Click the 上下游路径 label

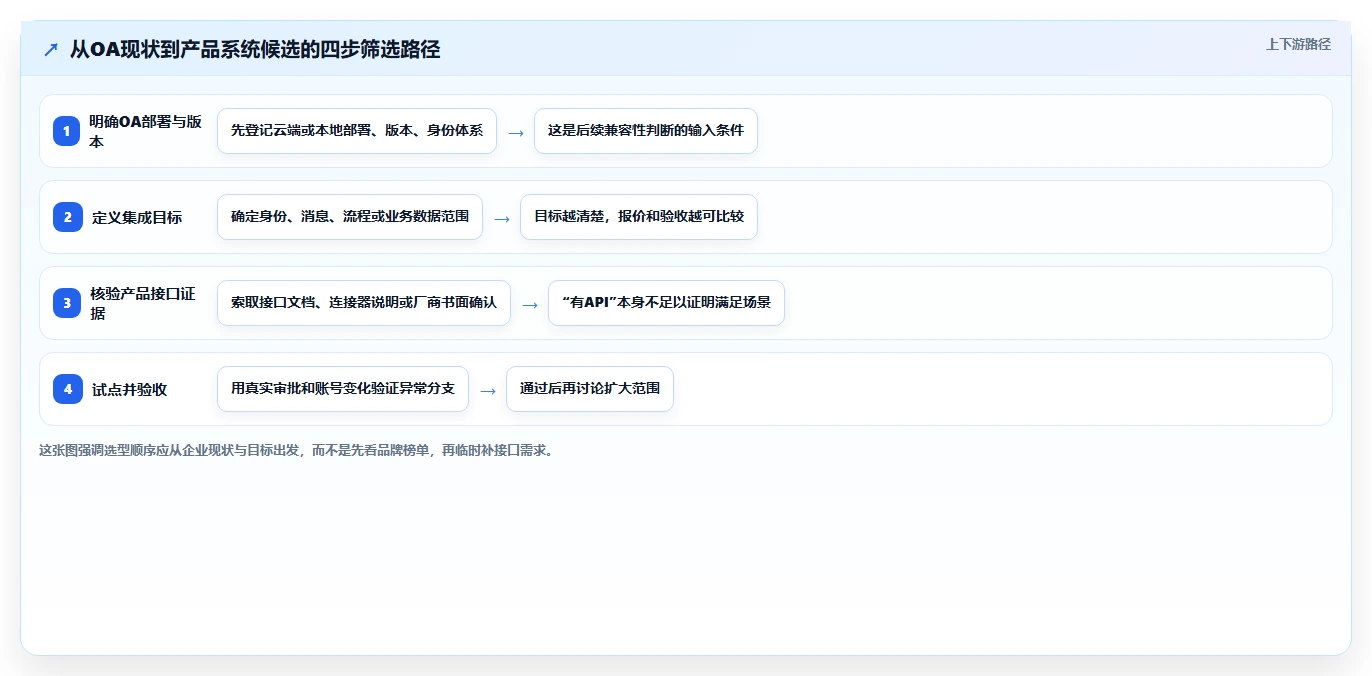[x=1298, y=44]
